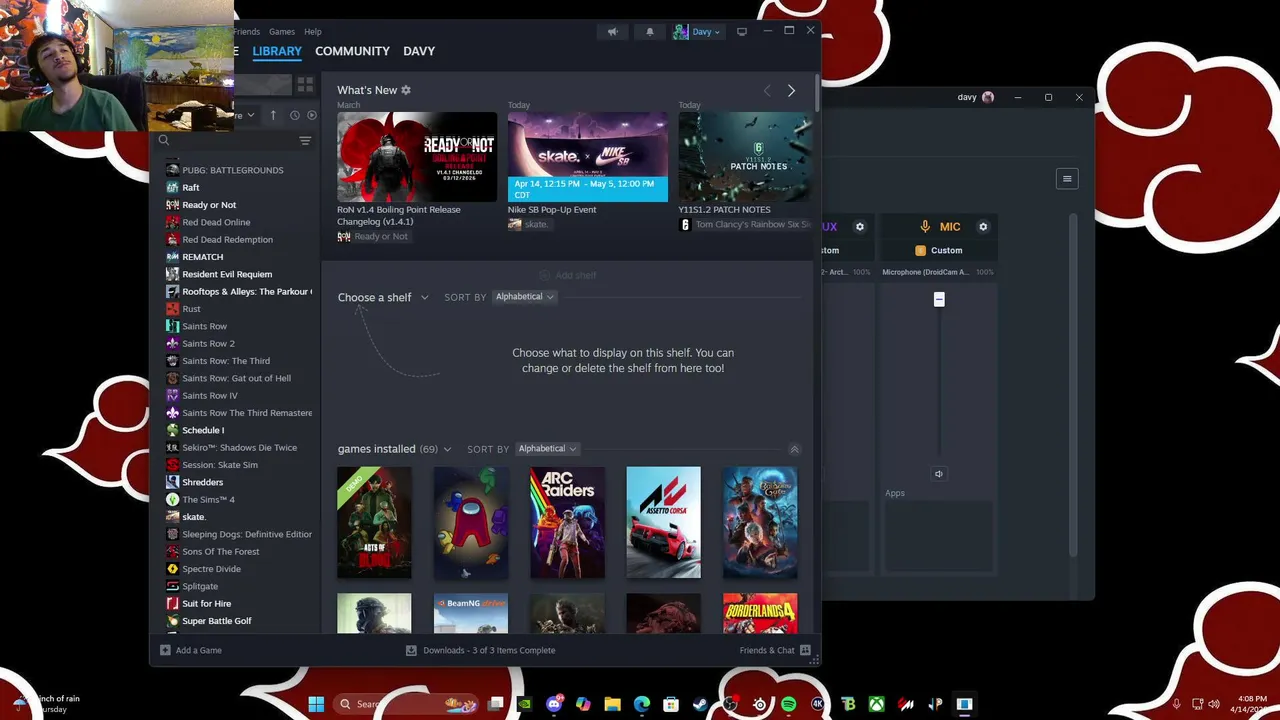Add a Game plus button
The height and width of the screenshot is (720, 1280).
[191, 650]
